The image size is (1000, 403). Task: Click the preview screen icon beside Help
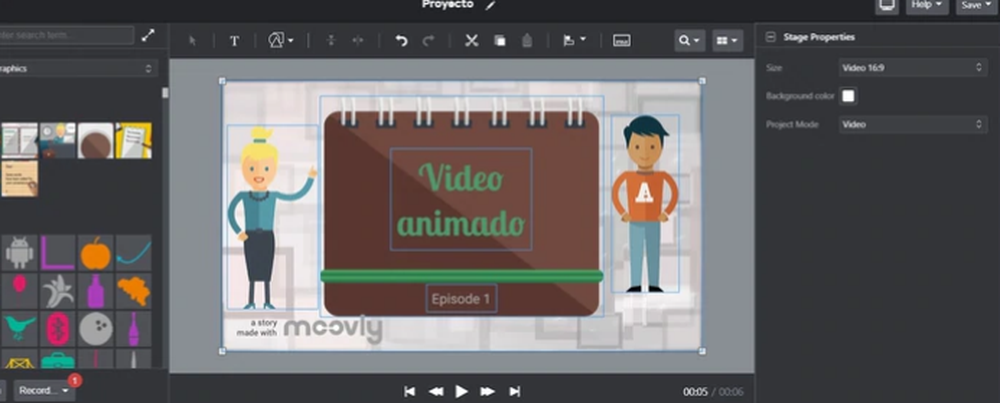point(886,5)
